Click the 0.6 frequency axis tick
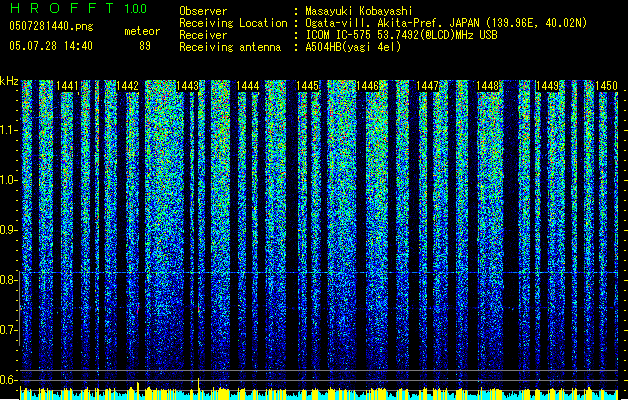Screen dimensions: 629x400 point(8,380)
